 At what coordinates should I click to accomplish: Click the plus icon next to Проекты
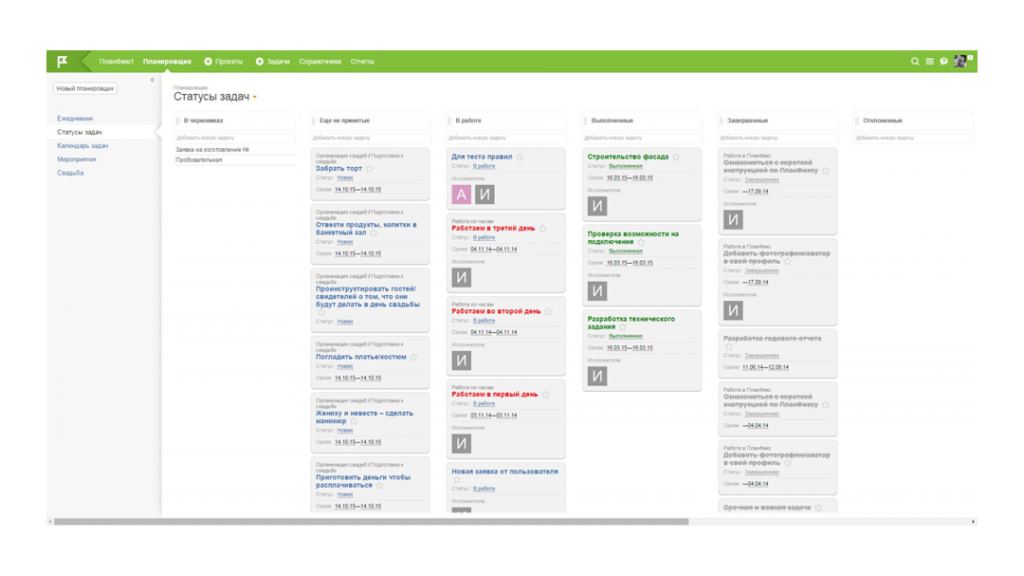coord(208,62)
